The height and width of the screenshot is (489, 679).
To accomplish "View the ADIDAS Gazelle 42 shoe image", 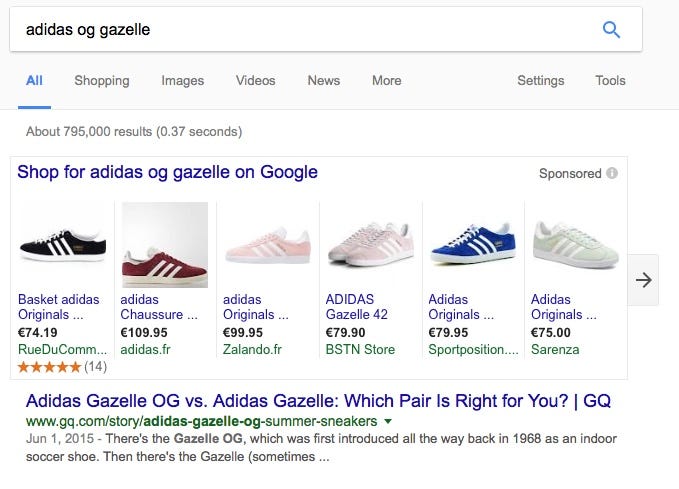I will pos(369,245).
